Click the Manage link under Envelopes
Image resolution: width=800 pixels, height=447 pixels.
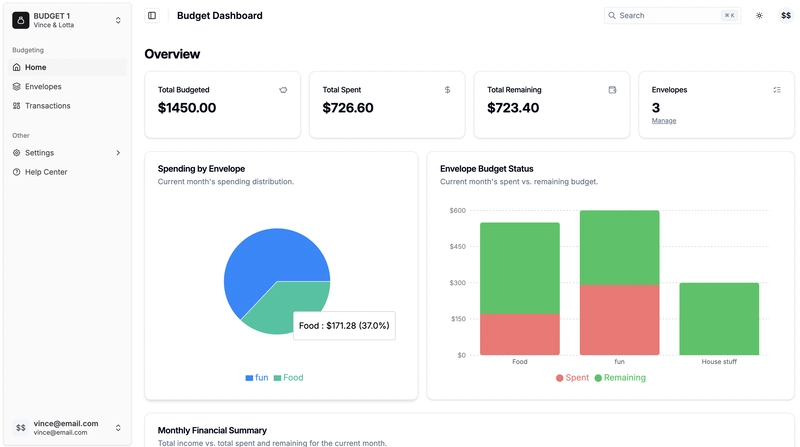(664, 121)
